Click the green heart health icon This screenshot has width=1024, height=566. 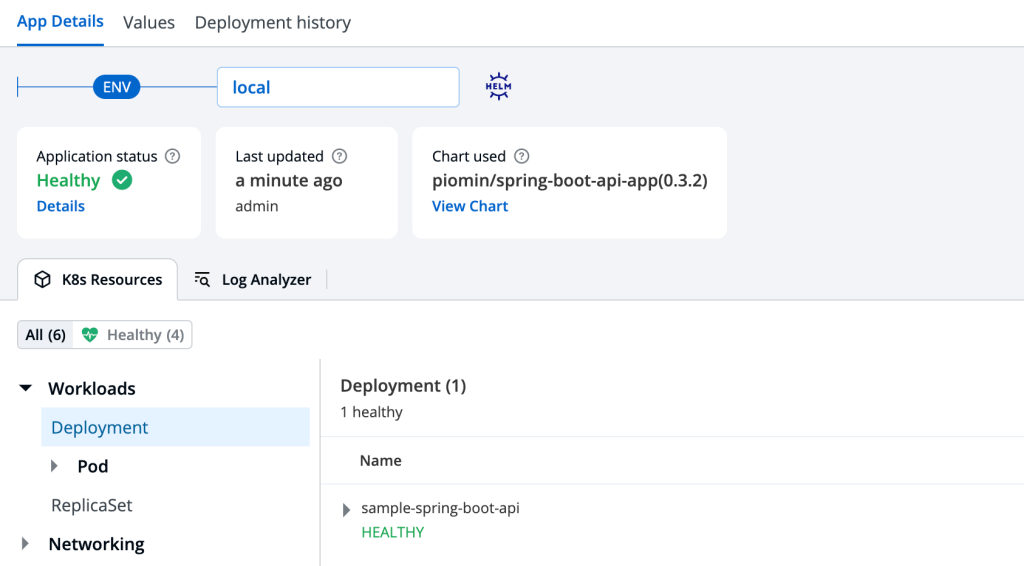(91, 335)
